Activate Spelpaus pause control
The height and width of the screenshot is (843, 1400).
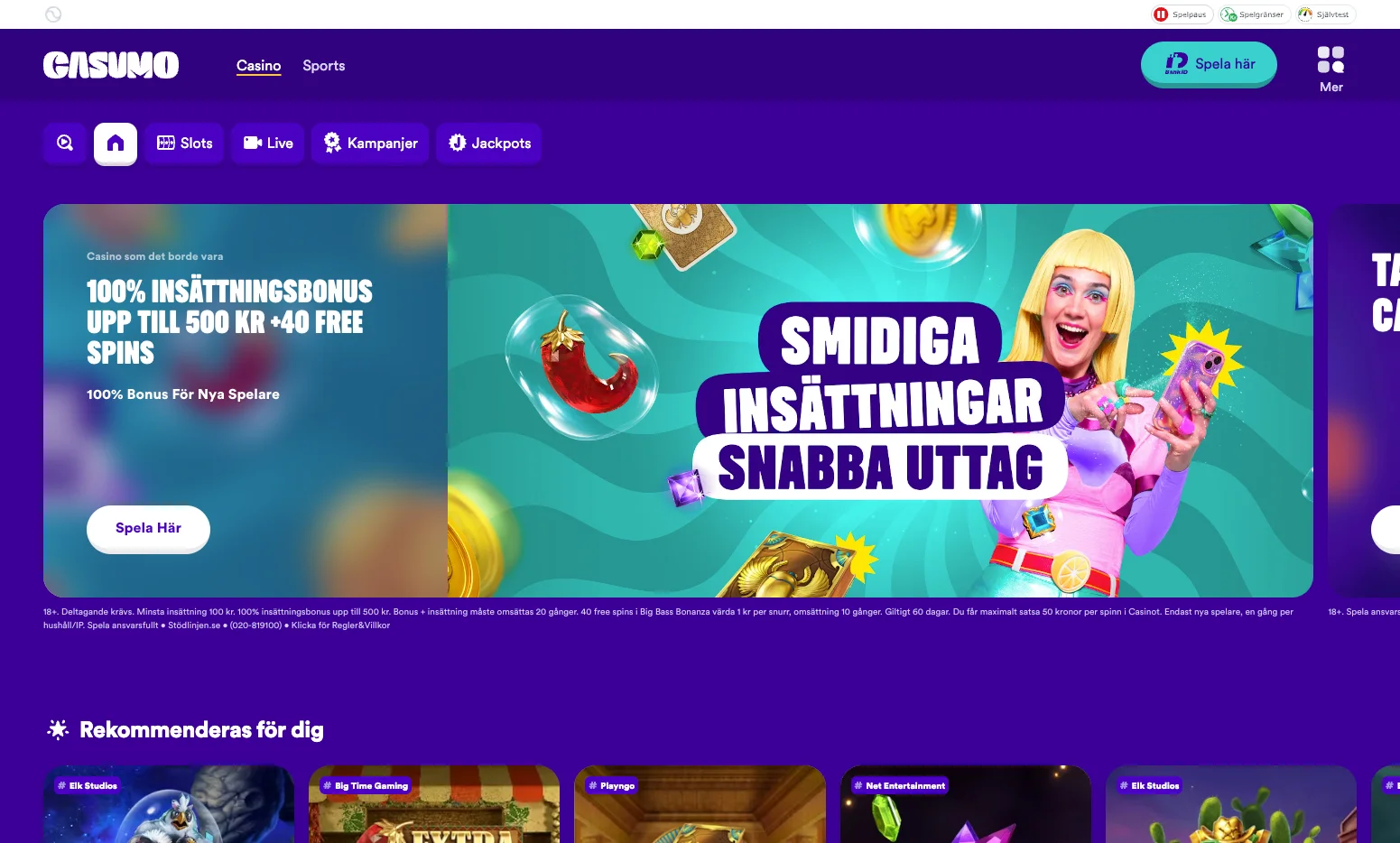coord(1181,14)
